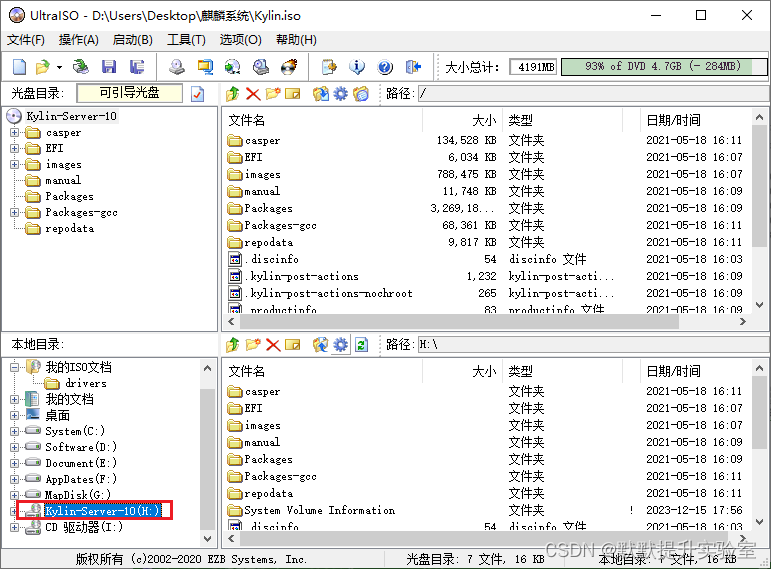The image size is (771, 569).
Task: Open the 帮助(H) menu
Action: (296, 40)
